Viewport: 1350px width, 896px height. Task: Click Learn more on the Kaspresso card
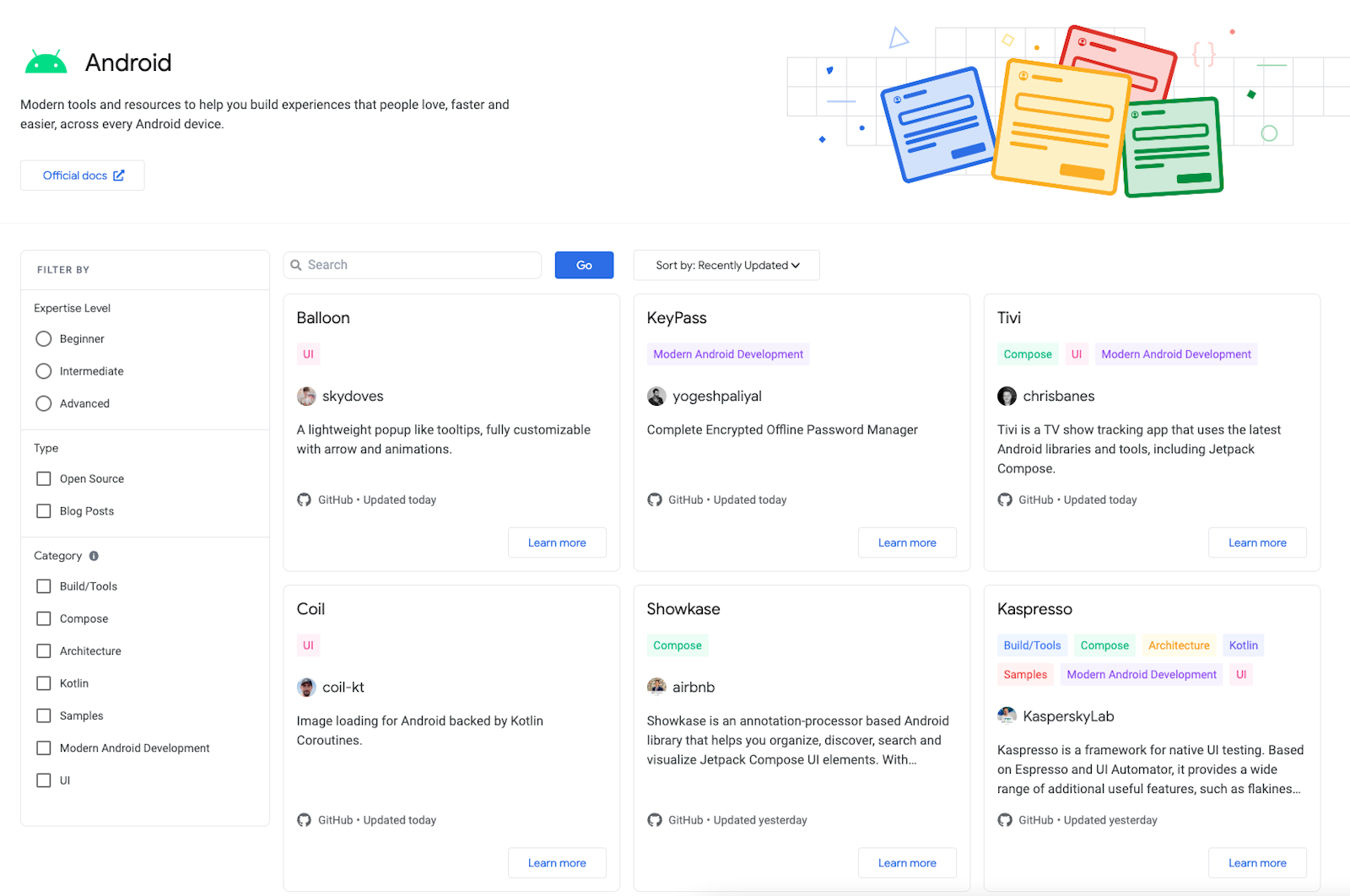coord(1257,863)
